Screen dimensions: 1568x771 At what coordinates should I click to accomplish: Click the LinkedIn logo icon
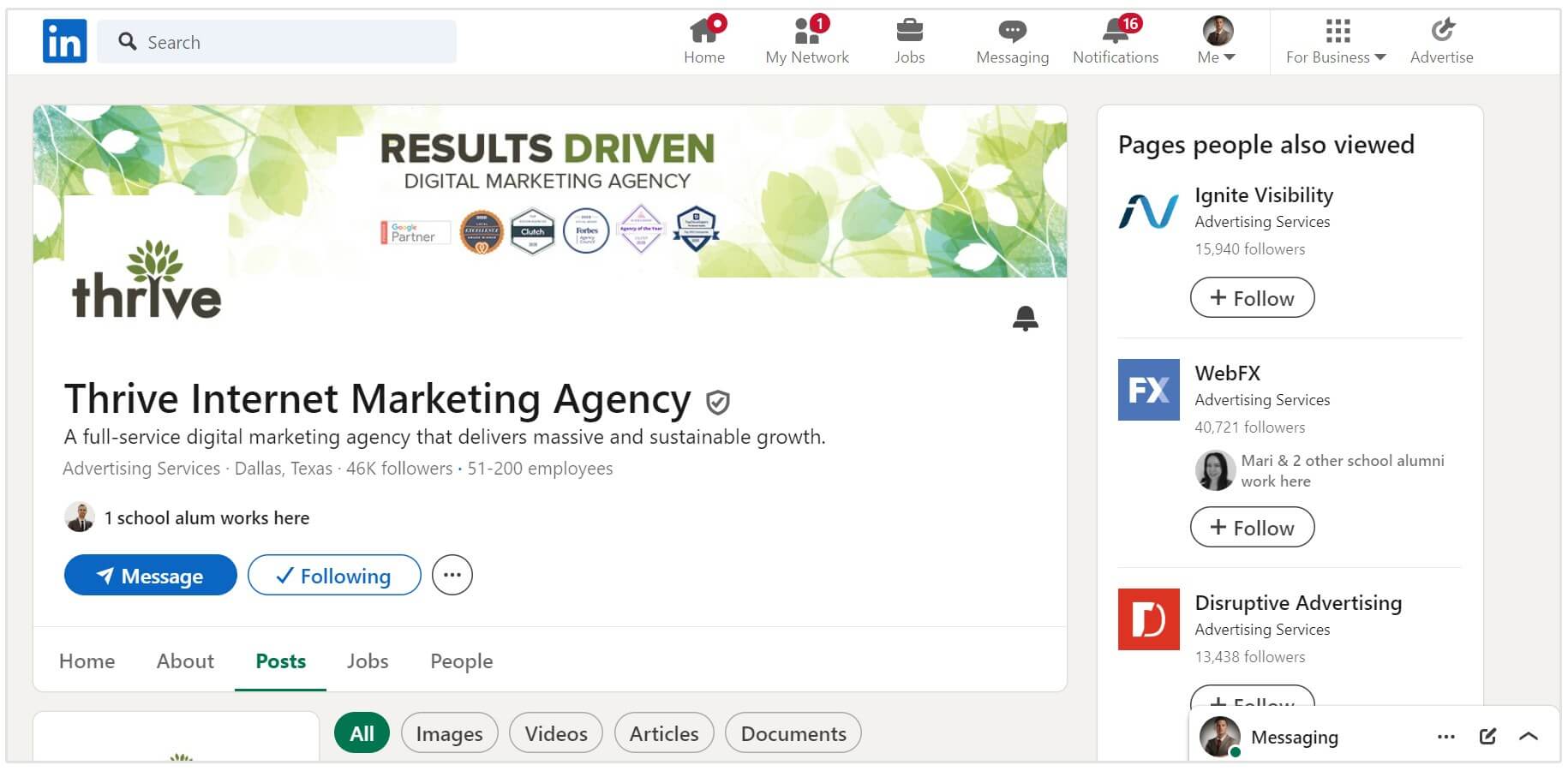click(x=64, y=41)
